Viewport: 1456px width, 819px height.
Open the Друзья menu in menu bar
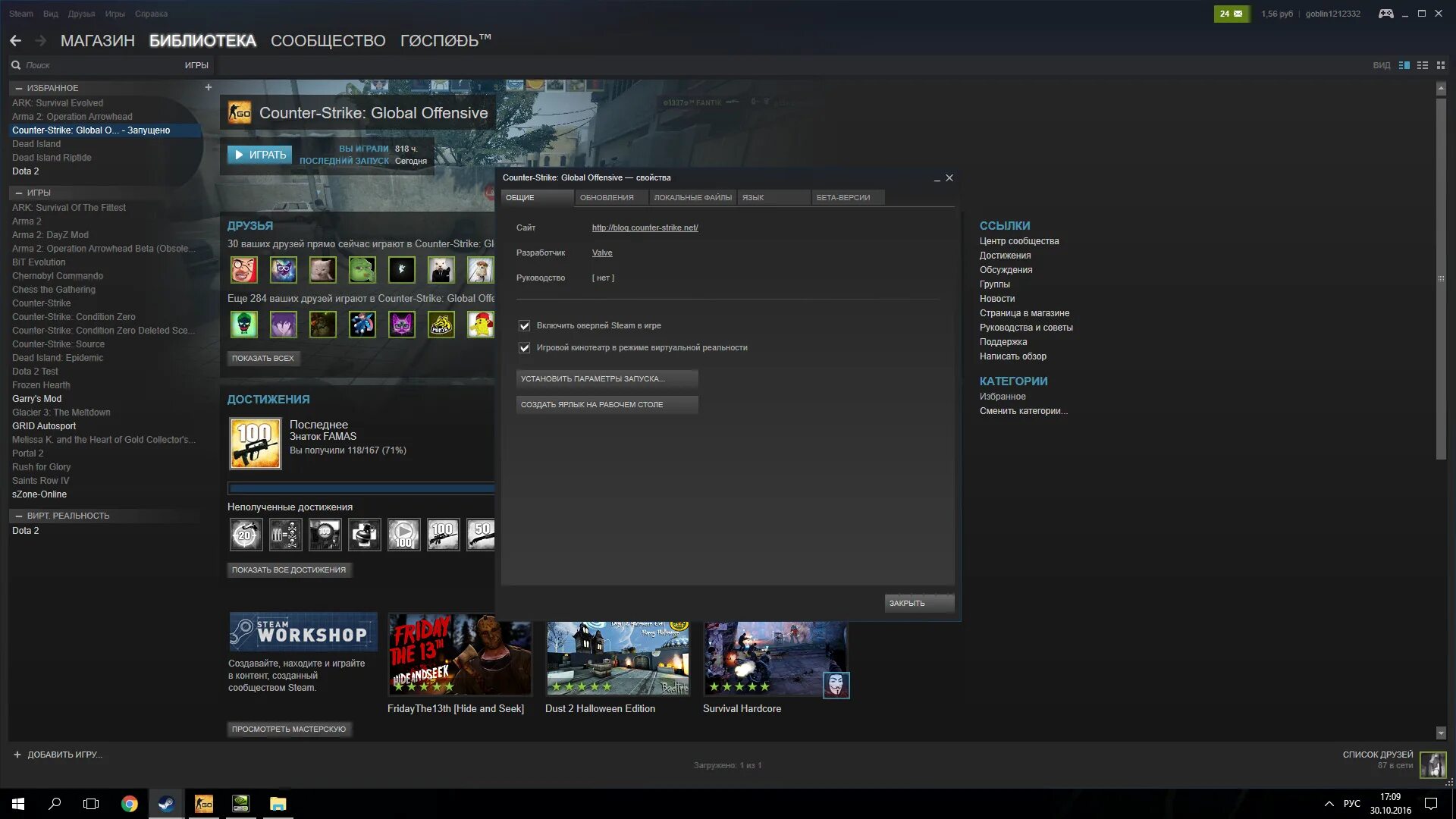(x=81, y=14)
